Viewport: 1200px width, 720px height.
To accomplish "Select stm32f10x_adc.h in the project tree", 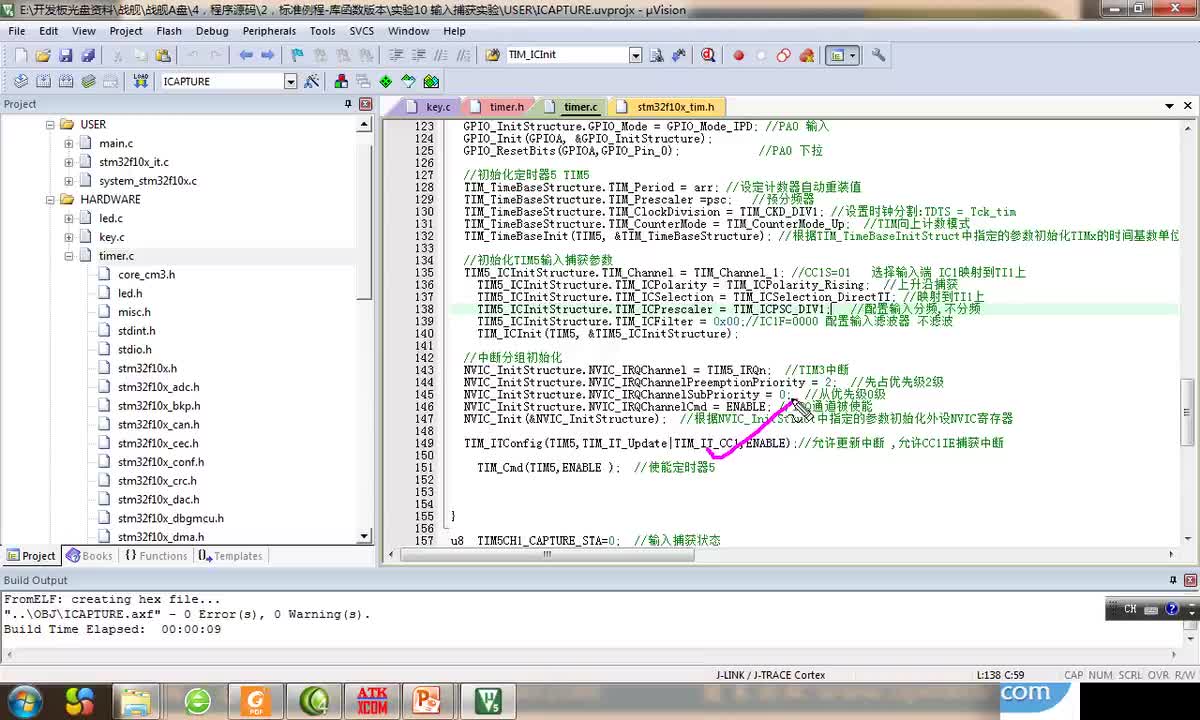I will (158, 387).
